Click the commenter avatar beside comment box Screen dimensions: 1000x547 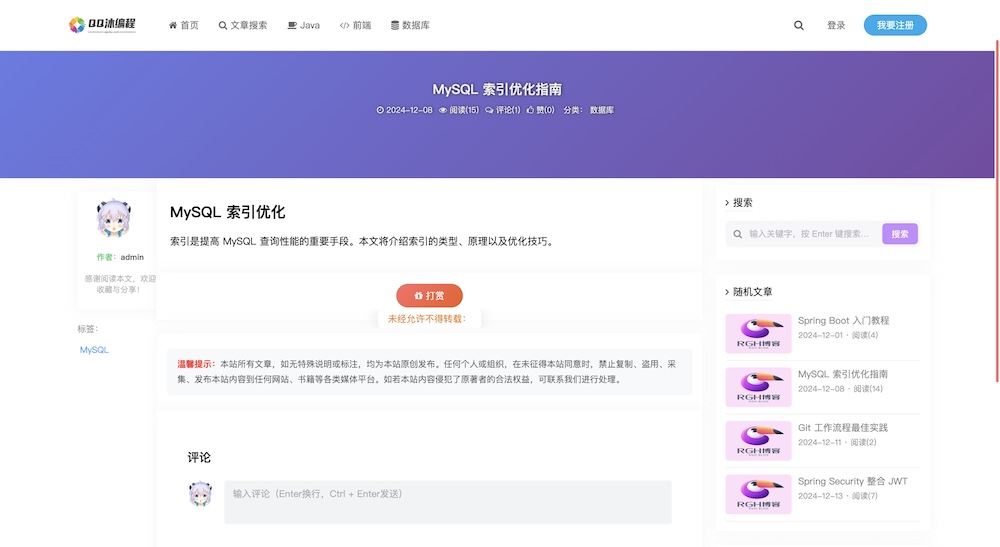[200, 494]
